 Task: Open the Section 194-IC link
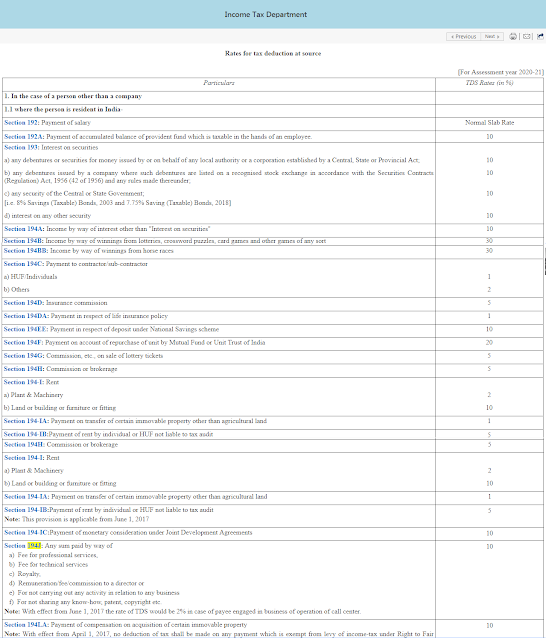[x=27, y=533]
